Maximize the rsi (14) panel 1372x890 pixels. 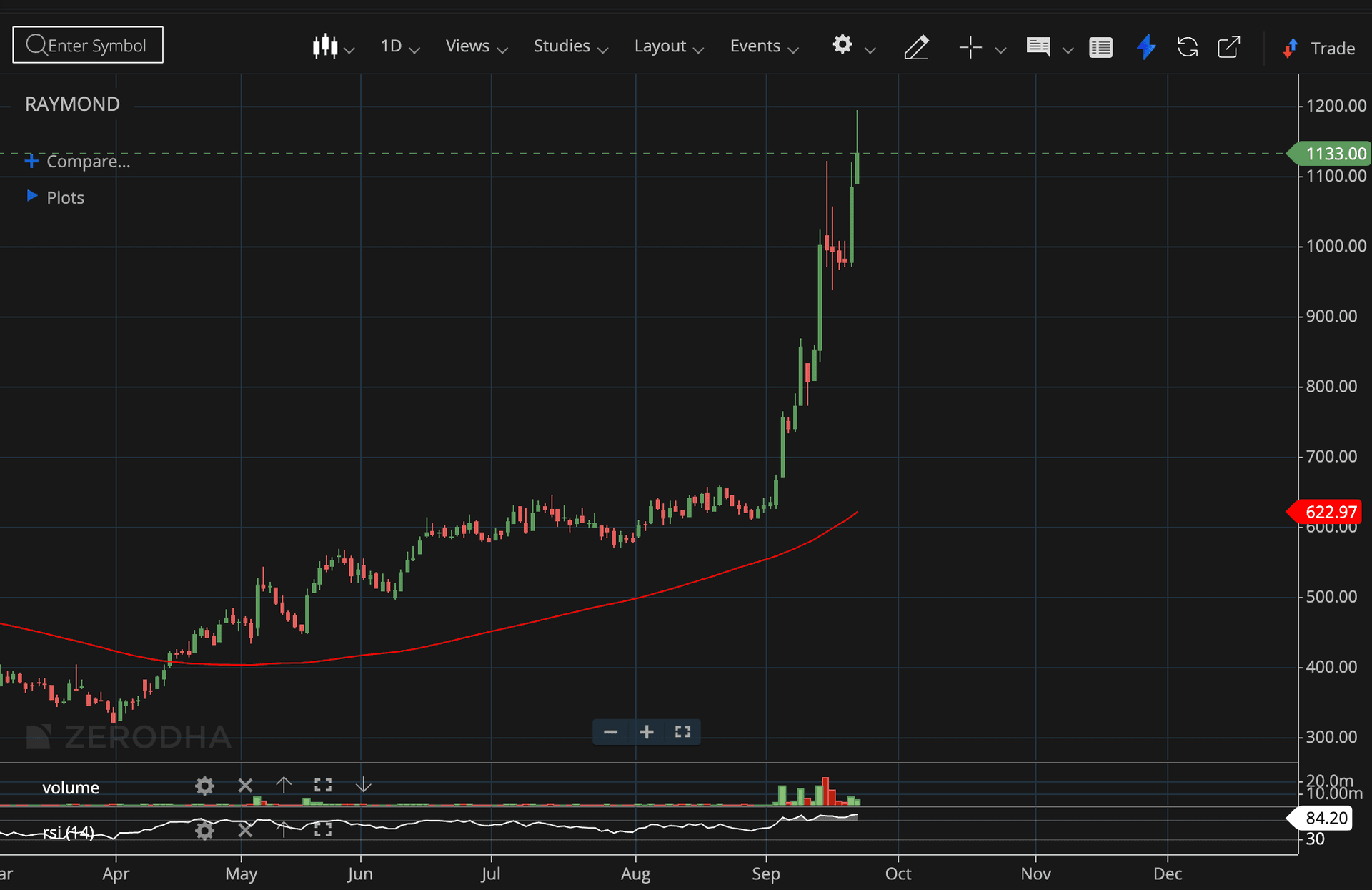pos(323,829)
